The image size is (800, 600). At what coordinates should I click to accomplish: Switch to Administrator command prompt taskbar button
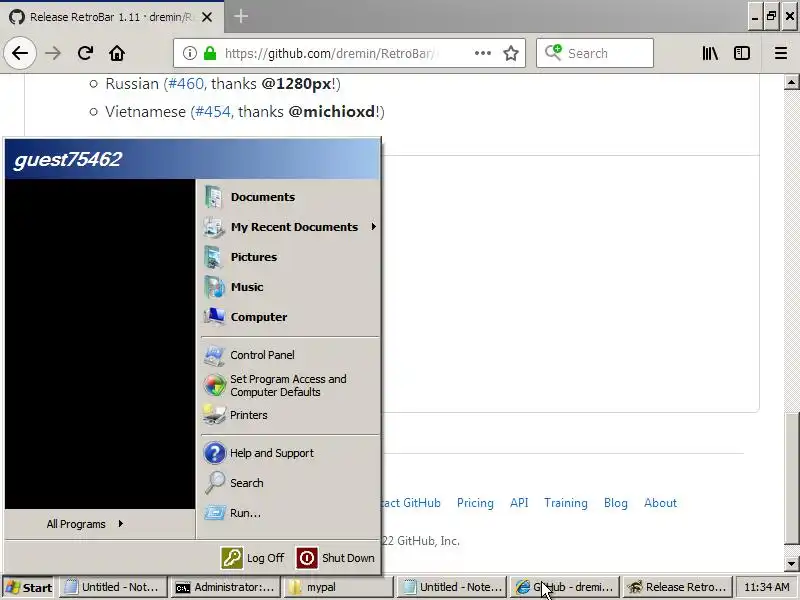click(226, 587)
